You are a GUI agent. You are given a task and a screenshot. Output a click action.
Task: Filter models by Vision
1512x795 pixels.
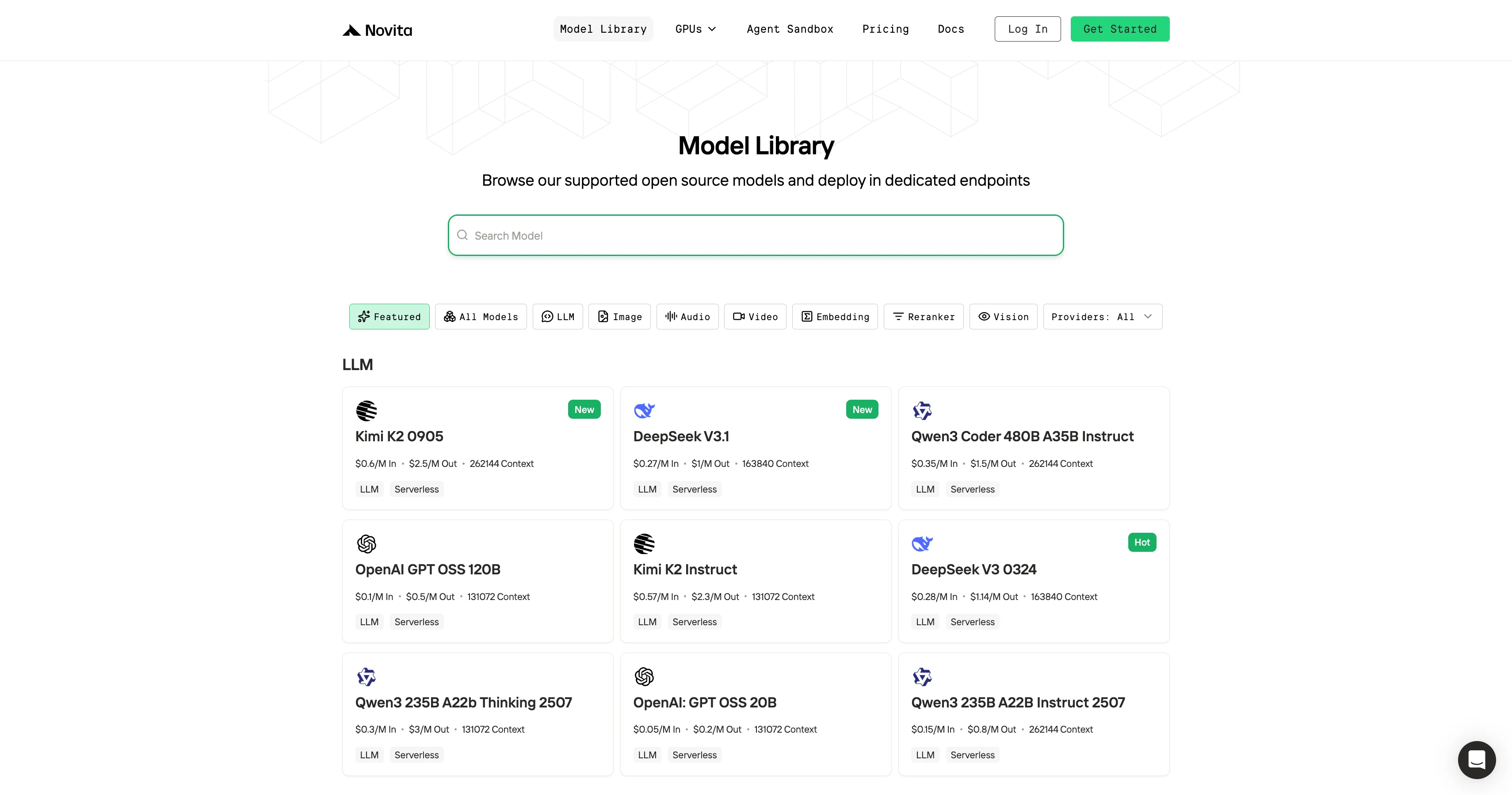pyautogui.click(x=1004, y=317)
